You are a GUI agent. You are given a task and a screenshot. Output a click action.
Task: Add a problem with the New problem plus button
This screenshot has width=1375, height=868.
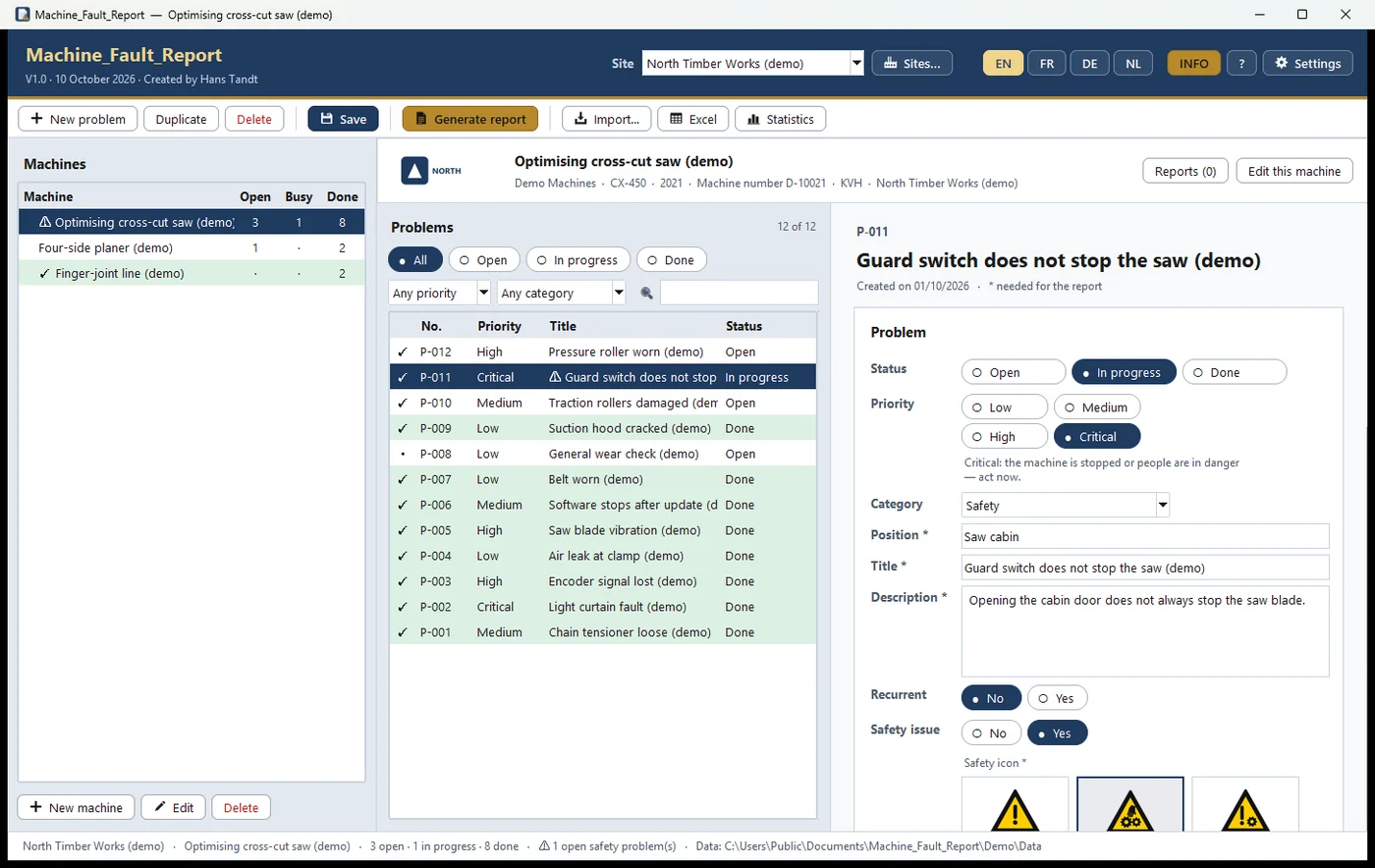79,119
